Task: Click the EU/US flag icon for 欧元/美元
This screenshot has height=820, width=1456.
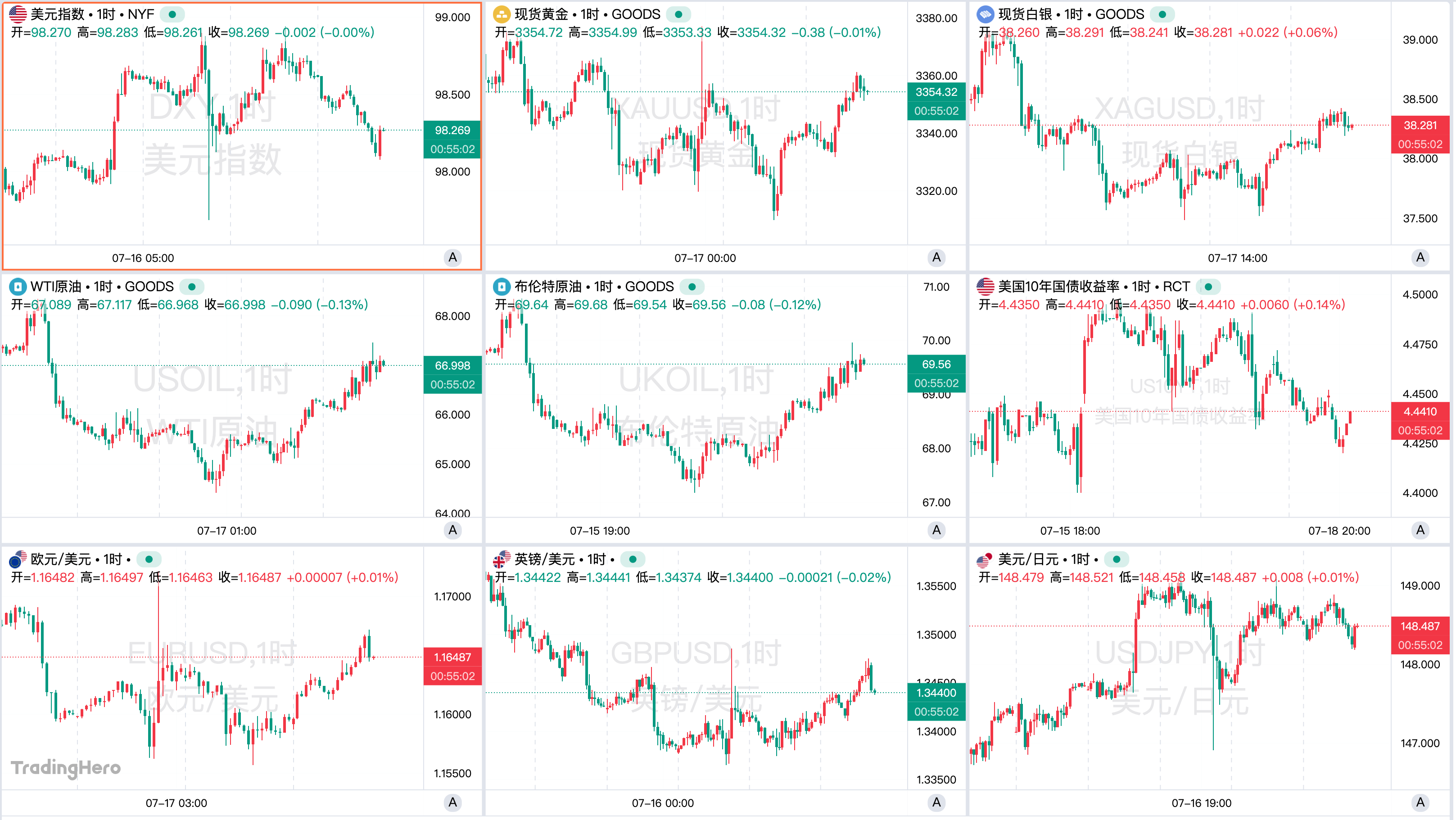Action: click(18, 559)
